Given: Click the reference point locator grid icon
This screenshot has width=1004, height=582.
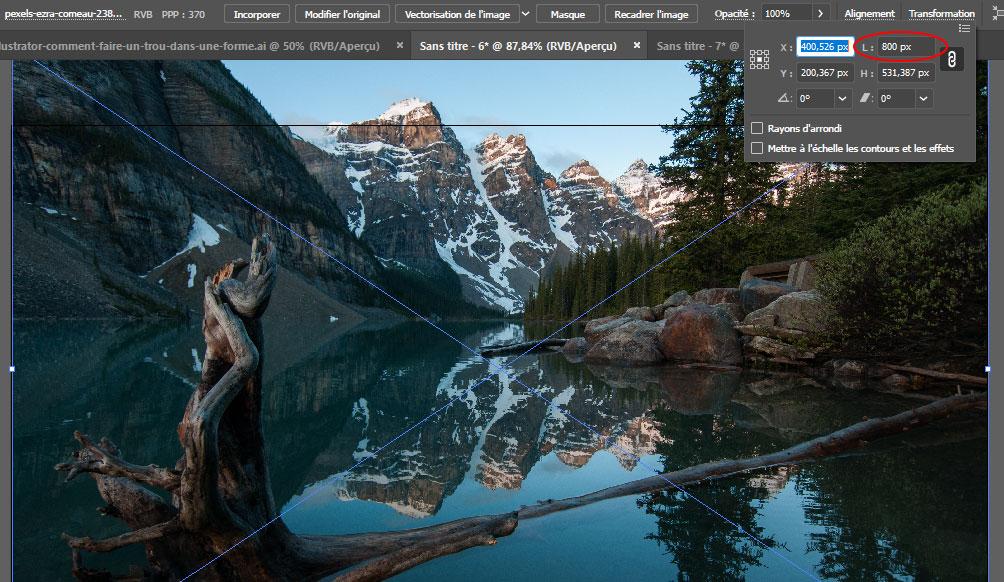Looking at the screenshot, I should click(x=760, y=60).
